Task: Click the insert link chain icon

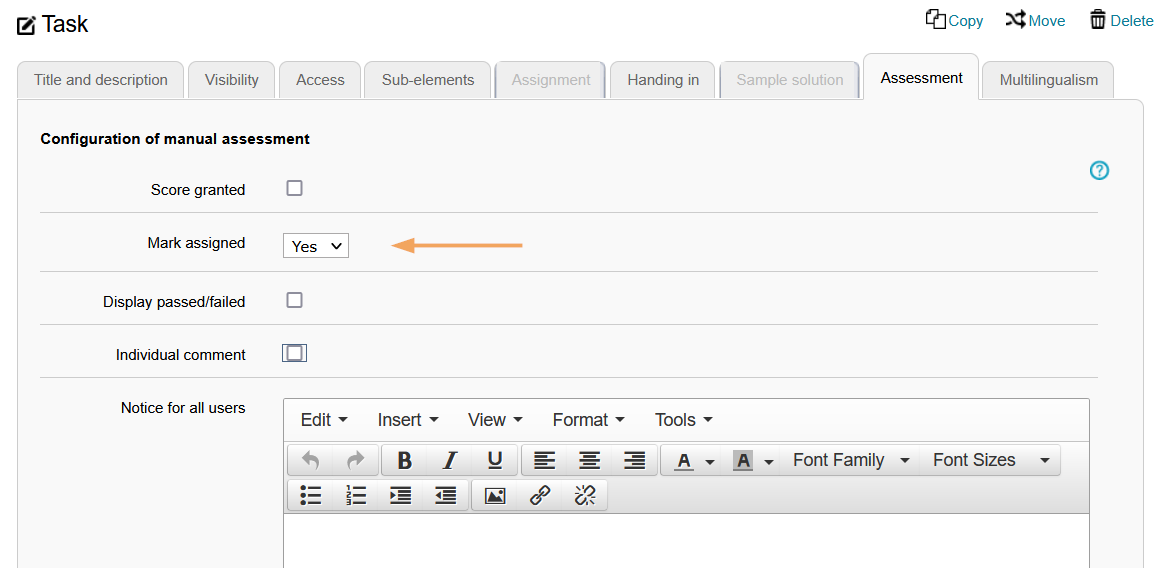Action: pos(540,495)
